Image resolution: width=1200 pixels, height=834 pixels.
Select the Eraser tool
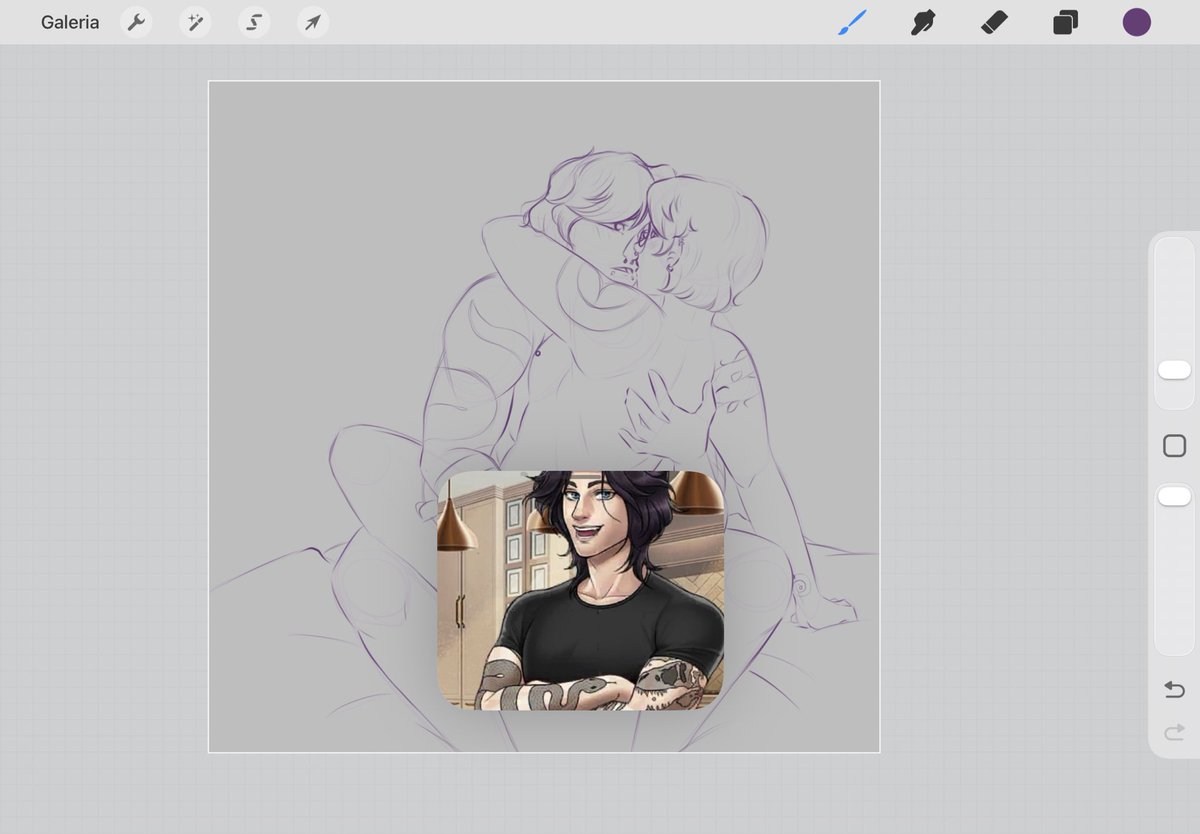pyautogui.click(x=994, y=22)
